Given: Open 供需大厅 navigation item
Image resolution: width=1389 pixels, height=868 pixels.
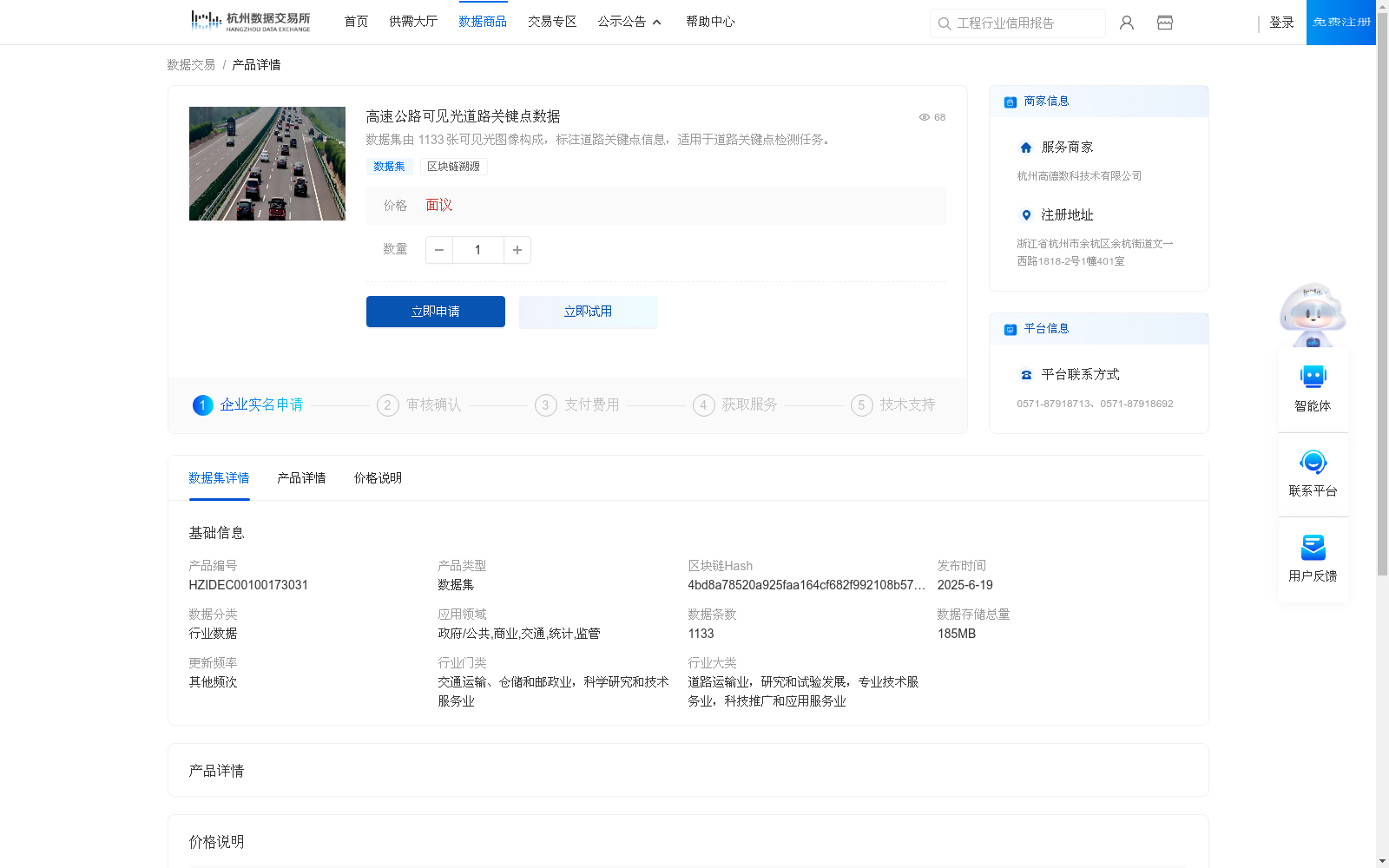Looking at the screenshot, I should (x=413, y=22).
